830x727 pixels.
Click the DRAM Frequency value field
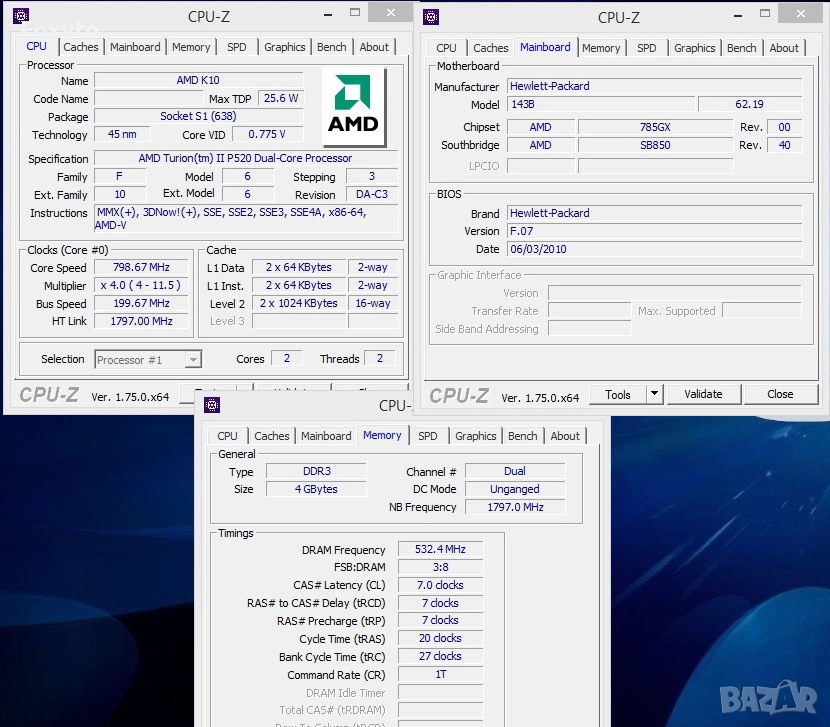[440, 549]
